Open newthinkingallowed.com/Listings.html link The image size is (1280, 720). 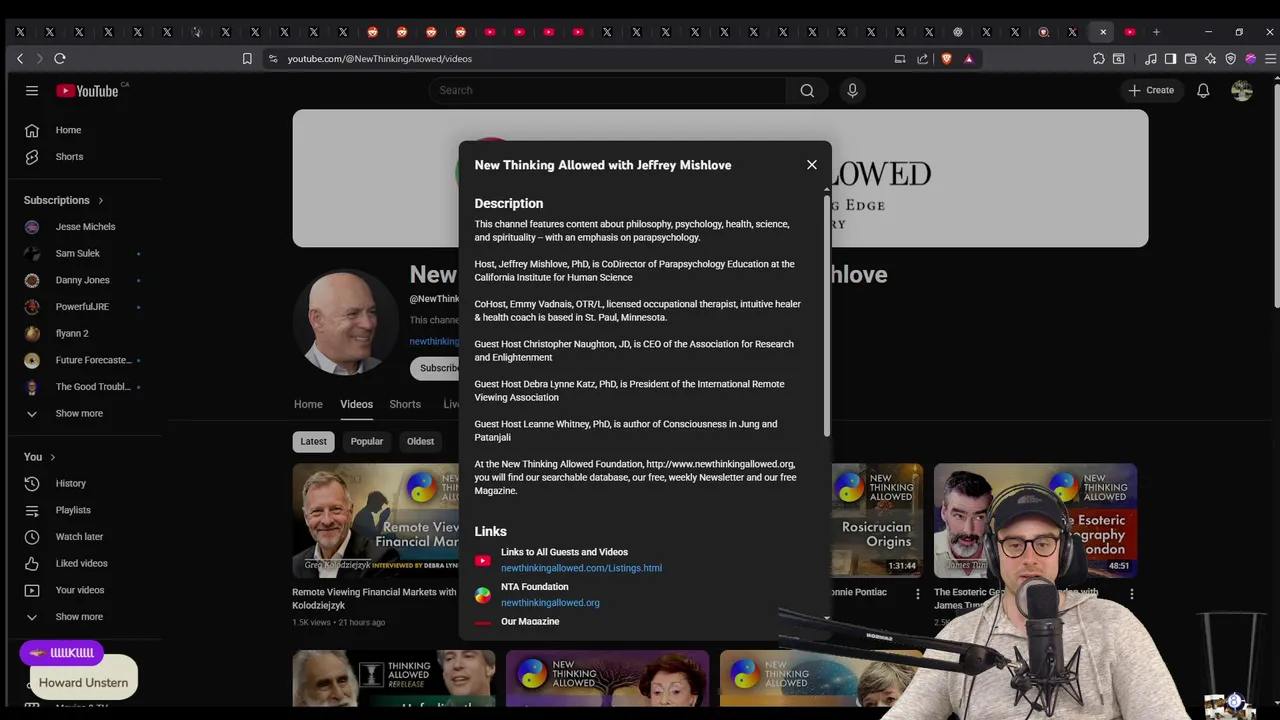tap(581, 568)
